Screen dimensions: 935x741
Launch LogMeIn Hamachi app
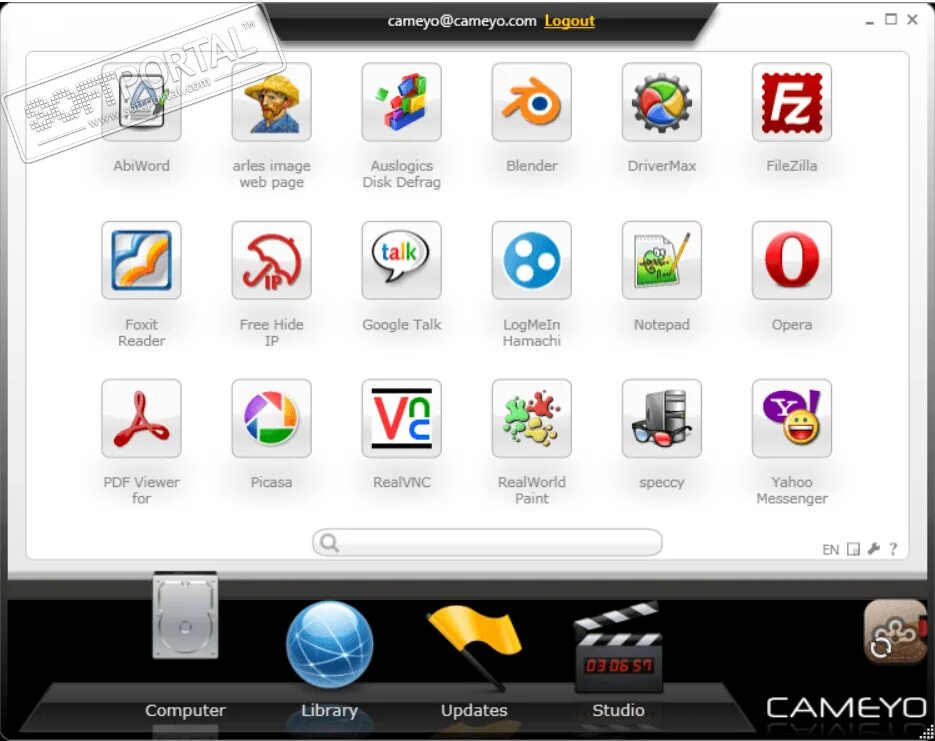pos(531,260)
